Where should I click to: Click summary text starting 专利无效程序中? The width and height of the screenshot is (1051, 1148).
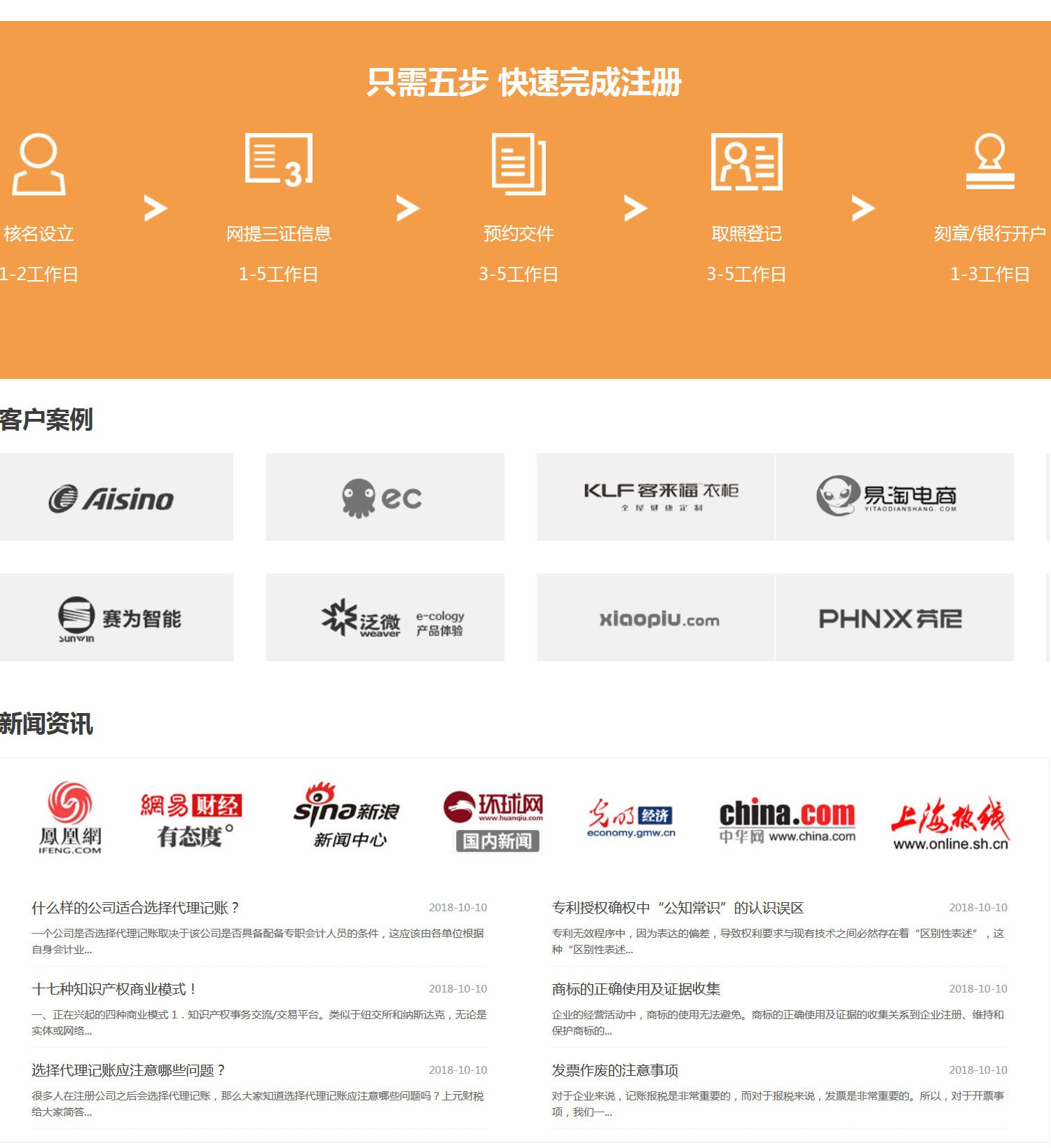tap(778, 941)
